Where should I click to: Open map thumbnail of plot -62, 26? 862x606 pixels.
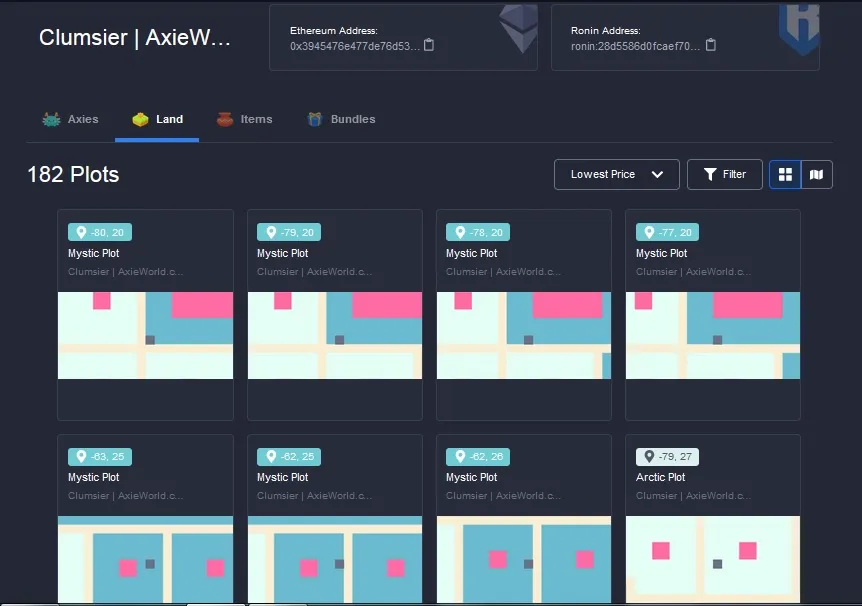click(524, 559)
